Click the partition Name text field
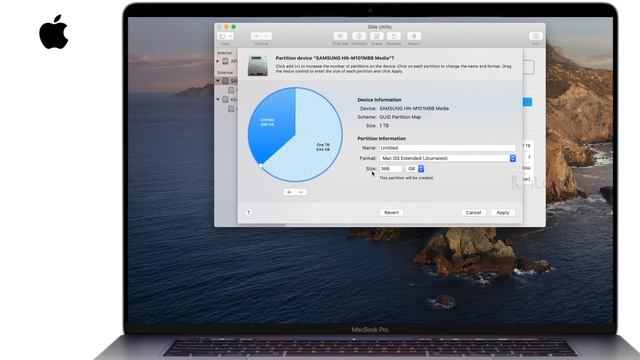The height and width of the screenshot is (360, 640). (x=447, y=148)
